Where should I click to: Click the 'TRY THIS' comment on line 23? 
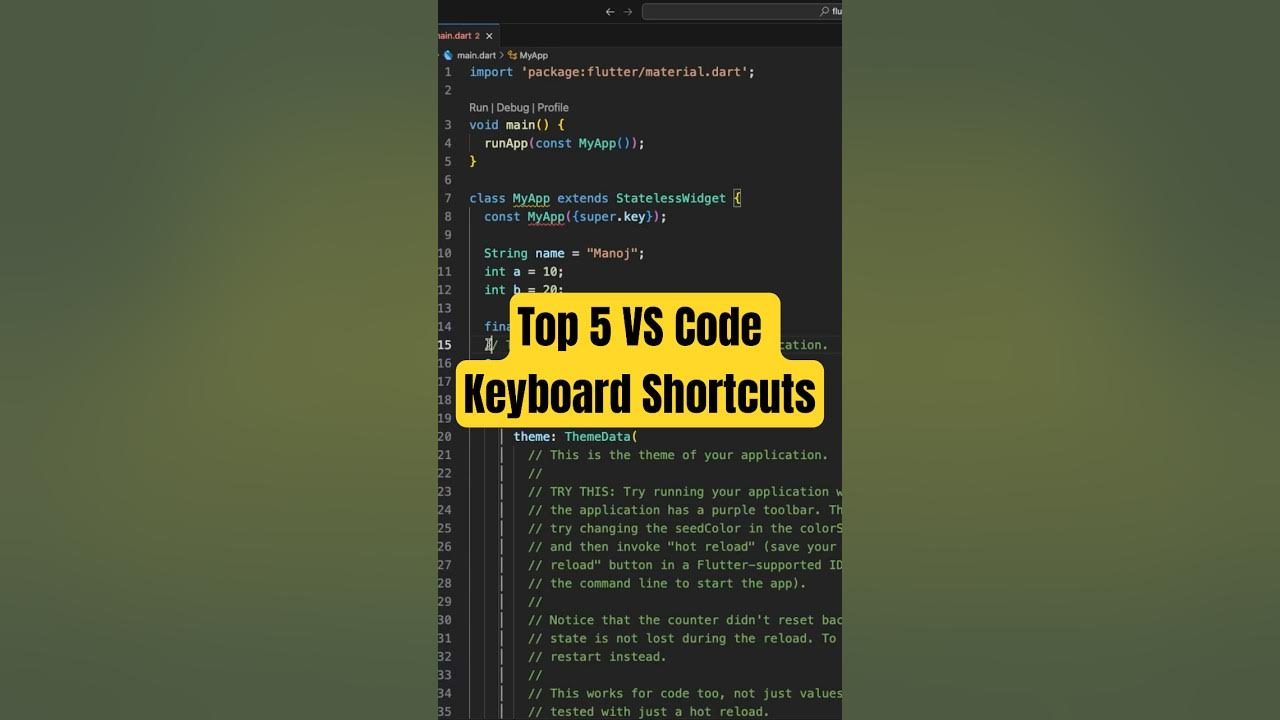[685, 491]
